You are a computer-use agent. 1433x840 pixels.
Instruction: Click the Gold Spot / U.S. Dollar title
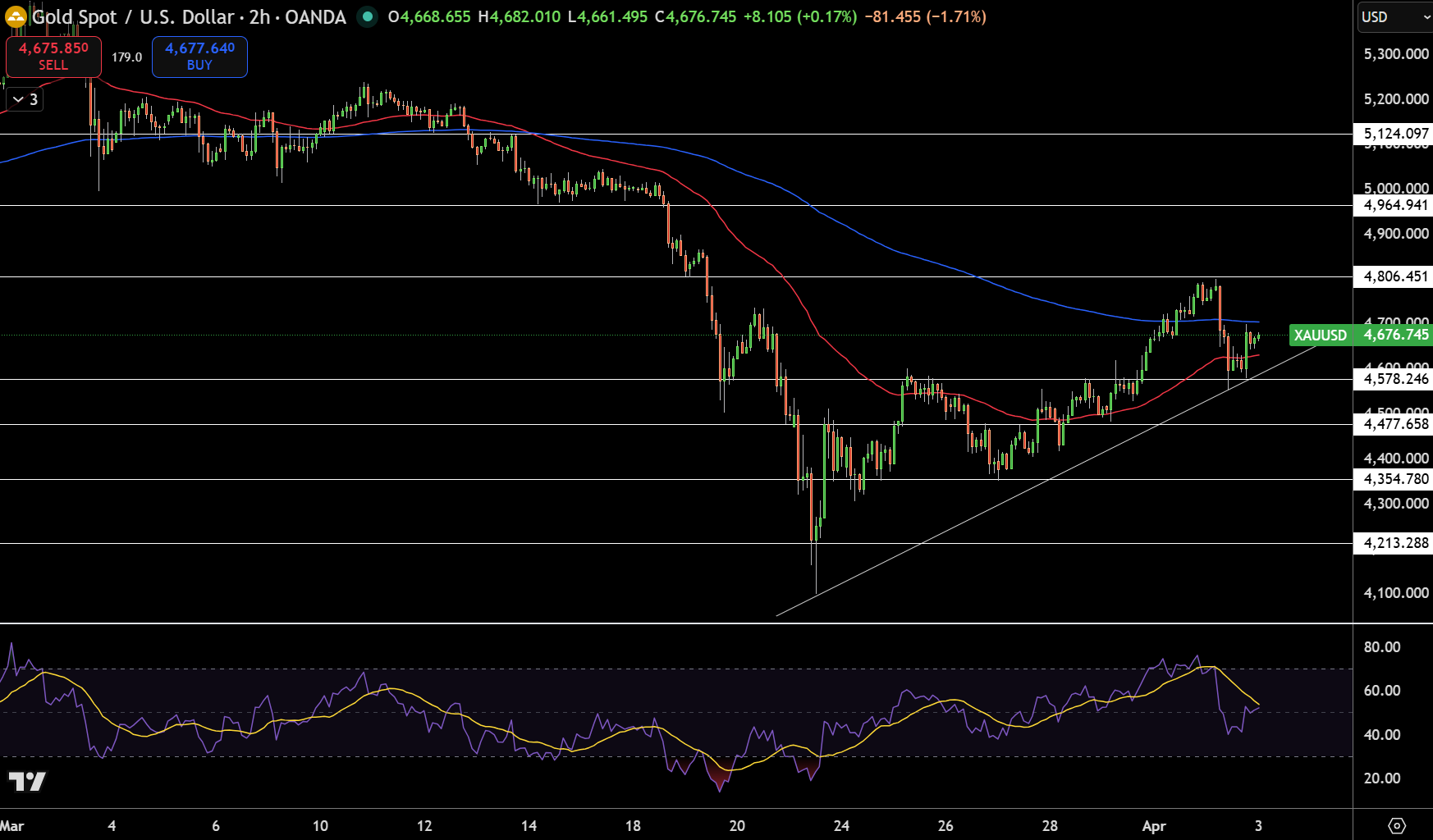(133, 16)
